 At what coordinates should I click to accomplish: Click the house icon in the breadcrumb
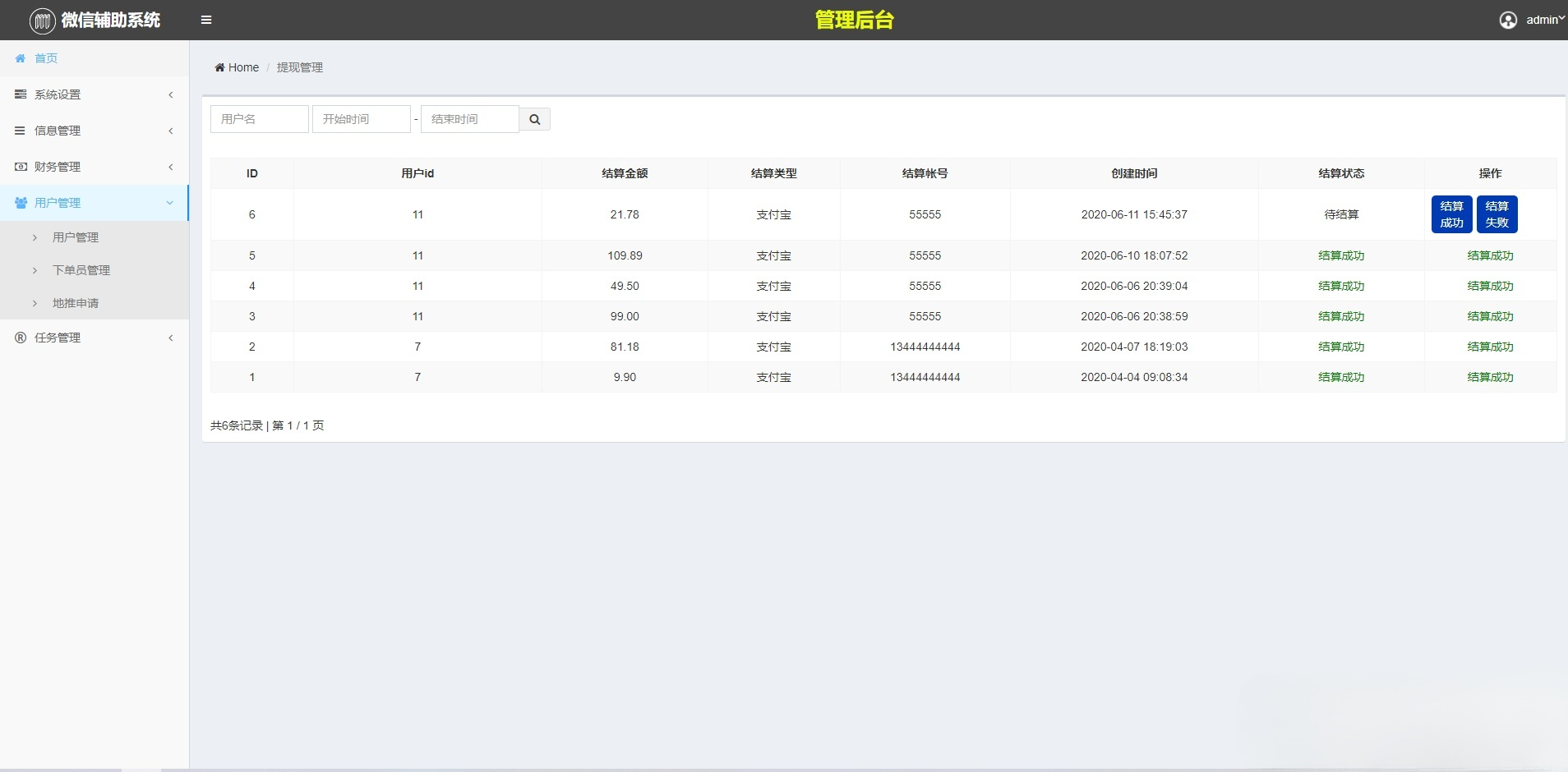pyautogui.click(x=220, y=67)
